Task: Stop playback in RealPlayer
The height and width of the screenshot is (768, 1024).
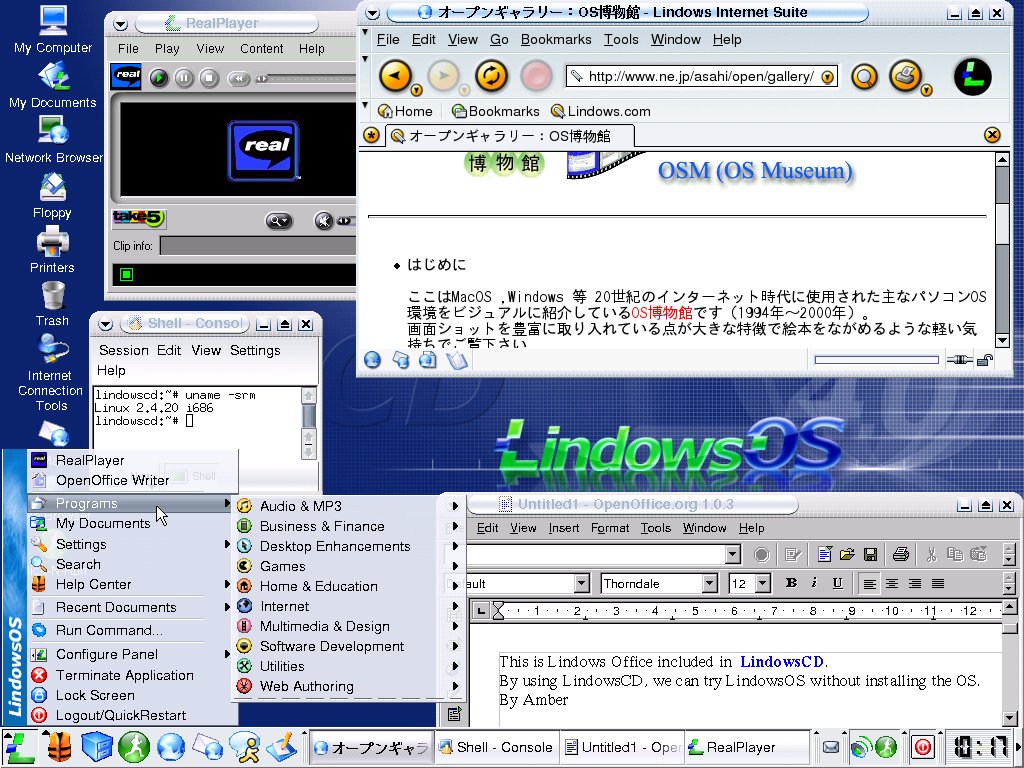Action: [x=208, y=78]
